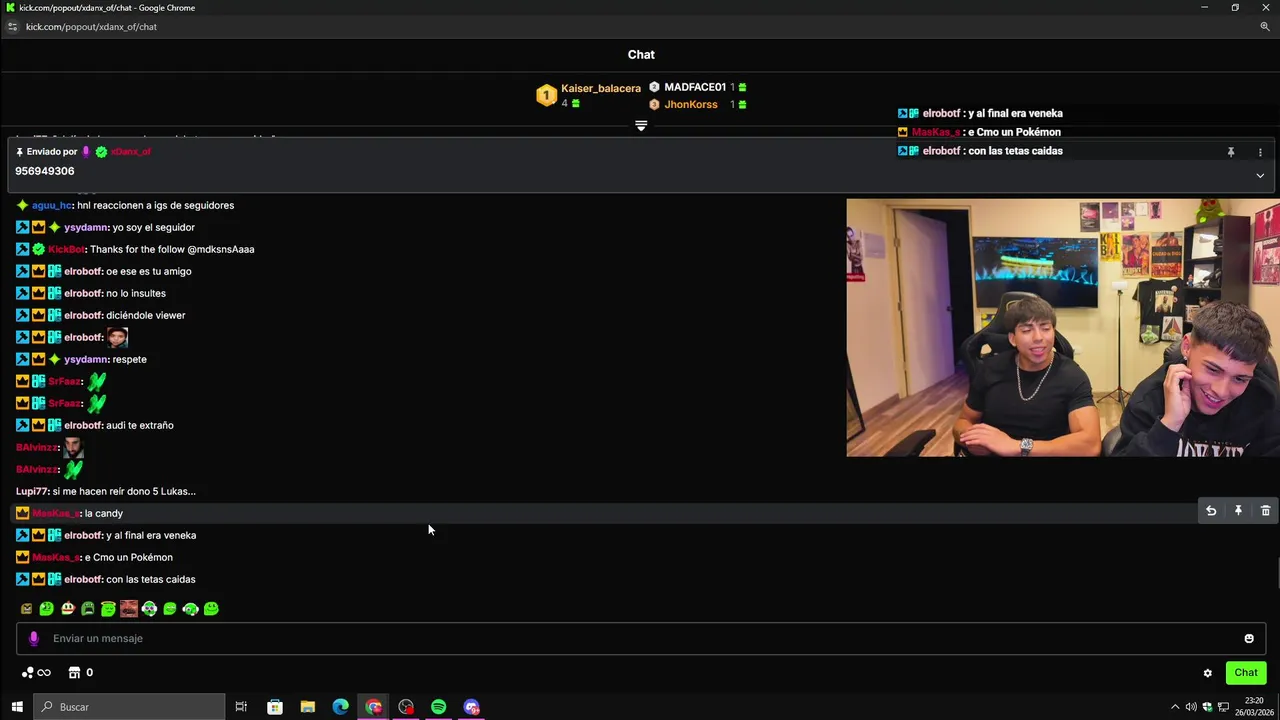Open the shop icon showing 0
This screenshot has width=1280, height=720.
[81, 673]
